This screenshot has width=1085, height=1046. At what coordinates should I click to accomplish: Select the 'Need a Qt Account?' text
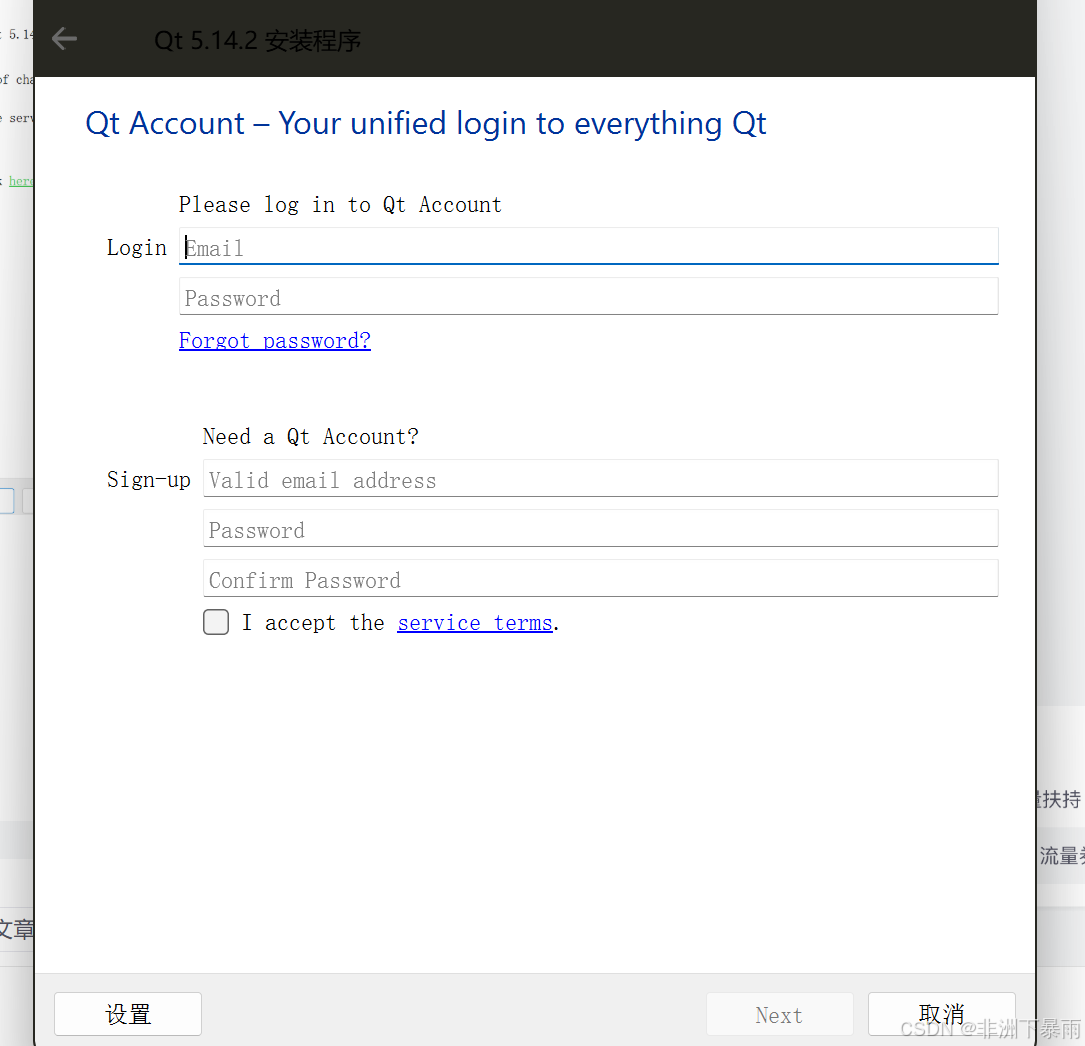[311, 437]
